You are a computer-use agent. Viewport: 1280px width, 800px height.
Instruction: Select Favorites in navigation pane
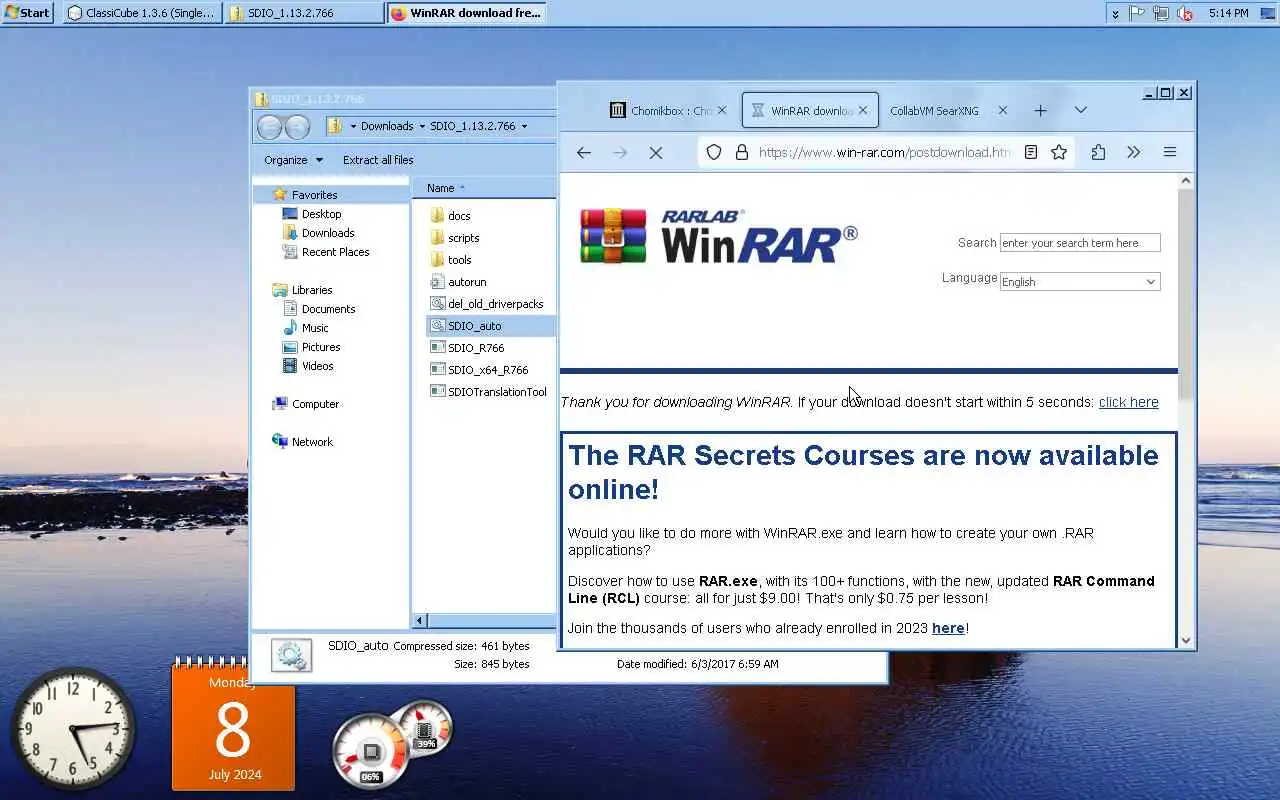pos(314,195)
